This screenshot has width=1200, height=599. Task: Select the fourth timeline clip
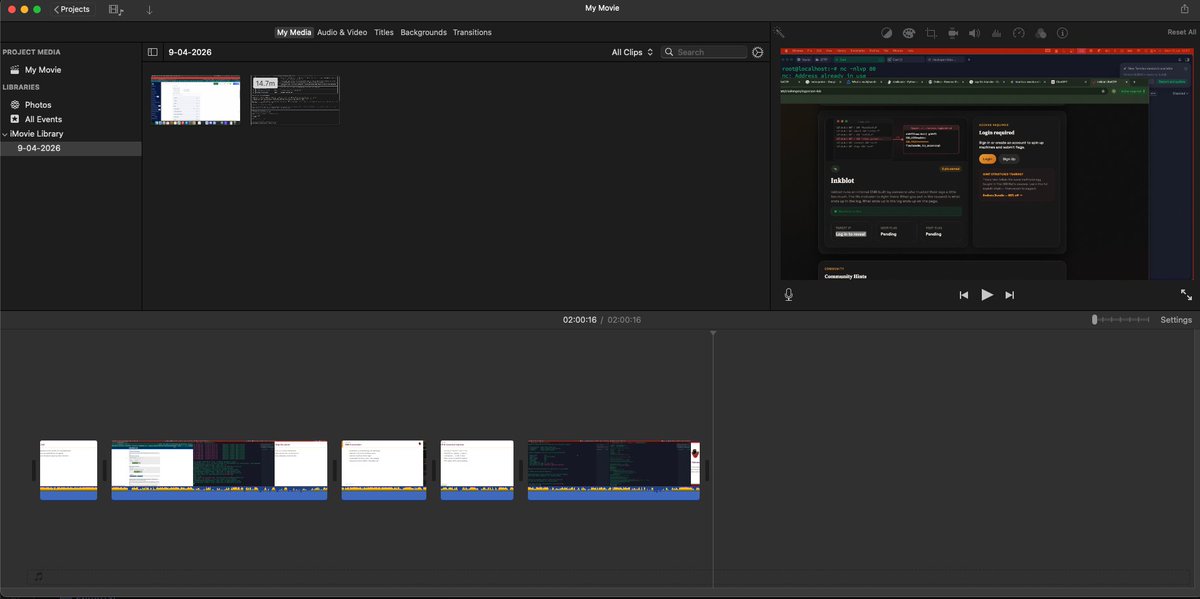coord(477,469)
